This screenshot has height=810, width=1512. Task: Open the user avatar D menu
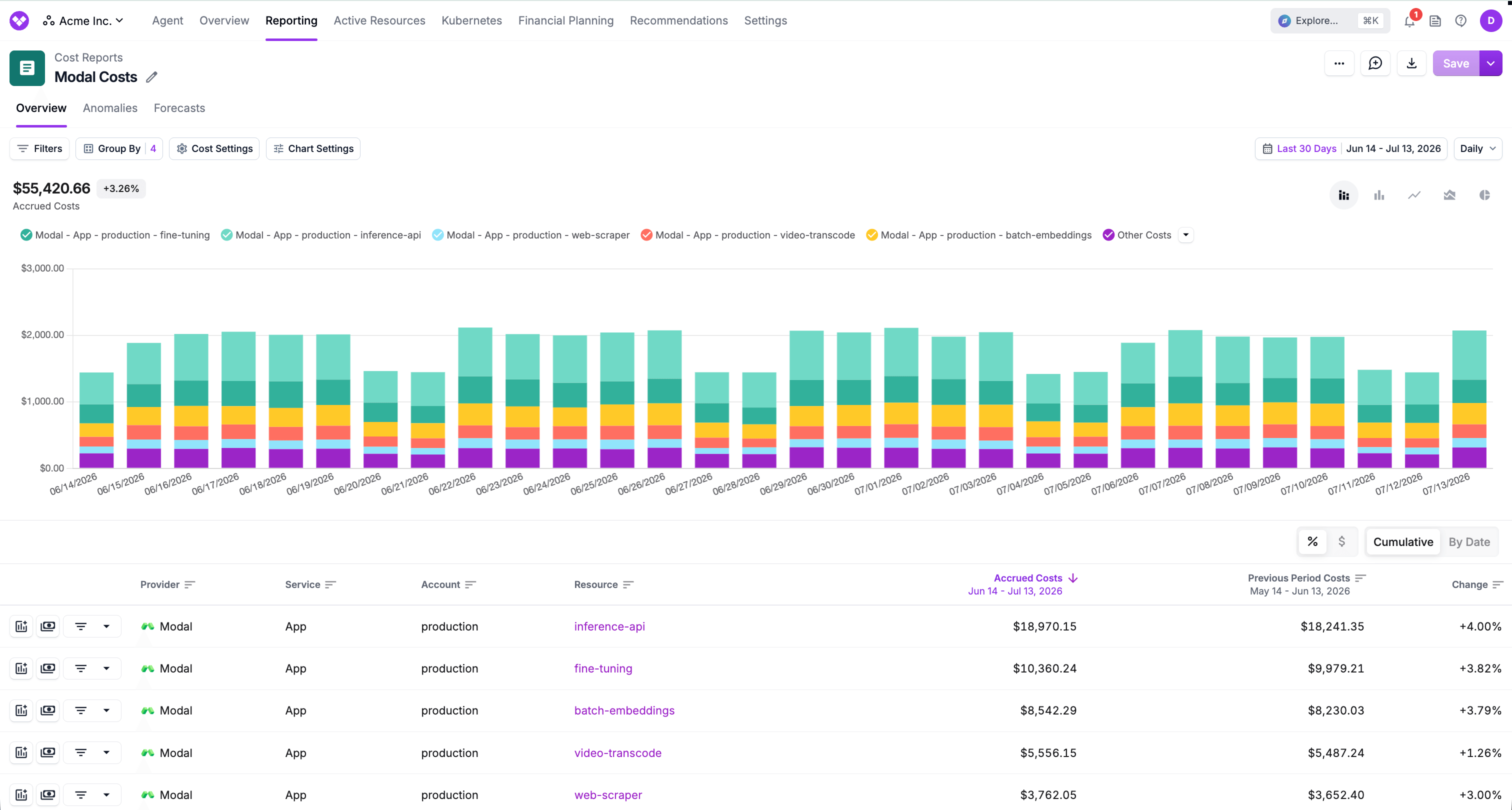(1491, 20)
